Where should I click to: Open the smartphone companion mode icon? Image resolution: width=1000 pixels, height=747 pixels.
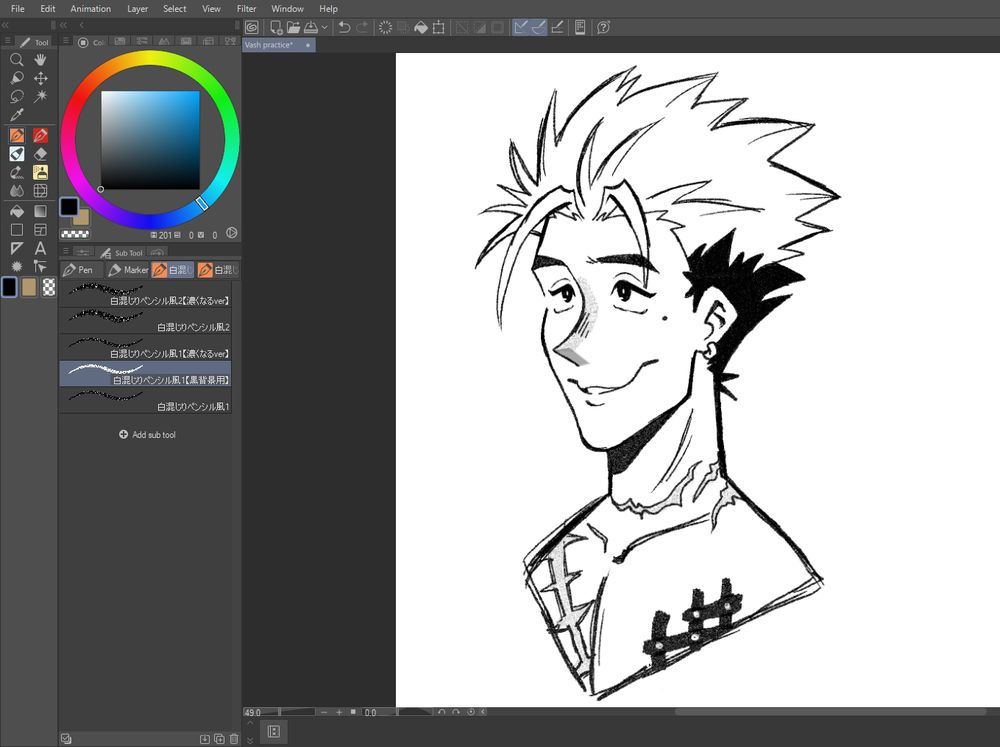click(x=580, y=27)
